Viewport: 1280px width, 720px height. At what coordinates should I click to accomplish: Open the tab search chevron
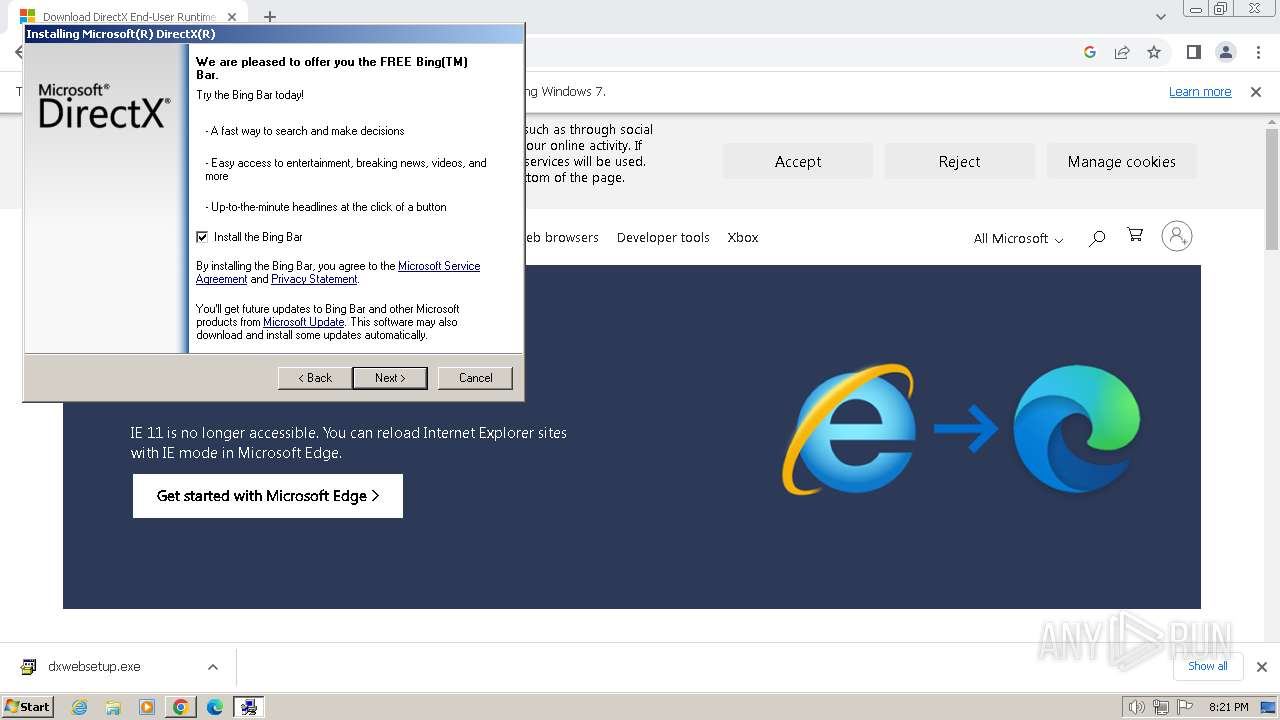[x=1161, y=16]
